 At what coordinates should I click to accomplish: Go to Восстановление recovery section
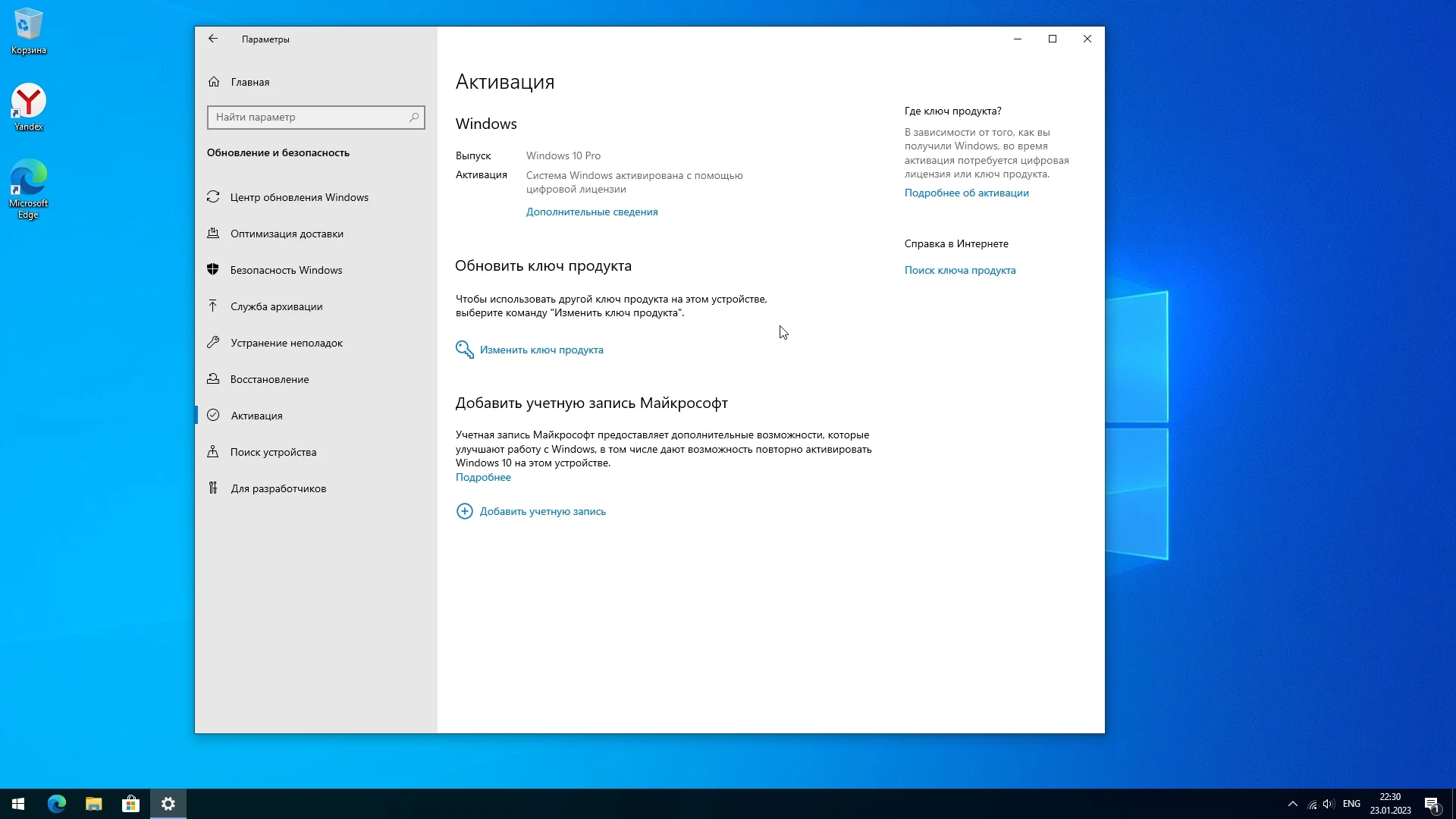click(269, 379)
